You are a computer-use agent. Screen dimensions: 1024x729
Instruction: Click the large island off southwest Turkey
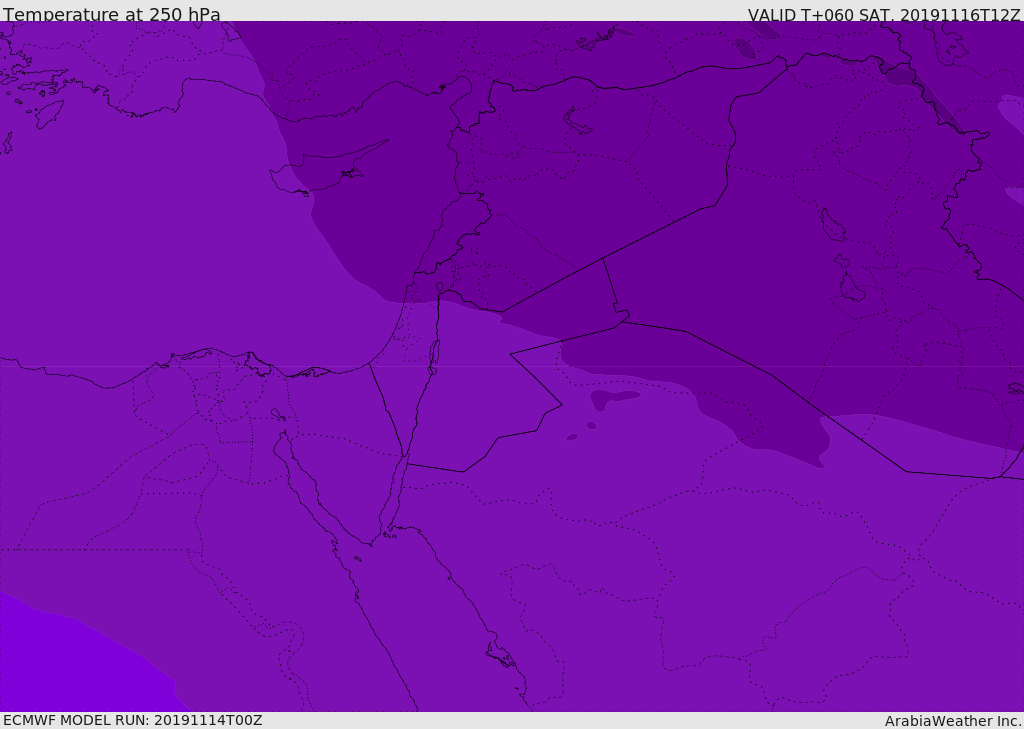pyautogui.click(x=49, y=113)
